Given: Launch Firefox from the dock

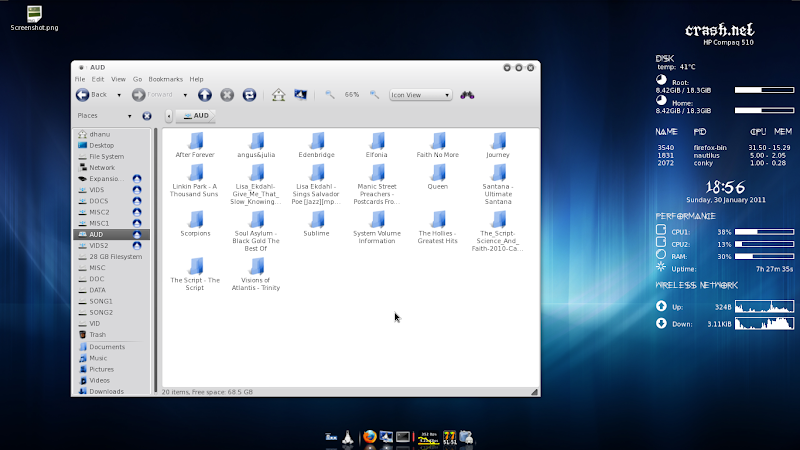Looking at the screenshot, I should (x=369, y=437).
